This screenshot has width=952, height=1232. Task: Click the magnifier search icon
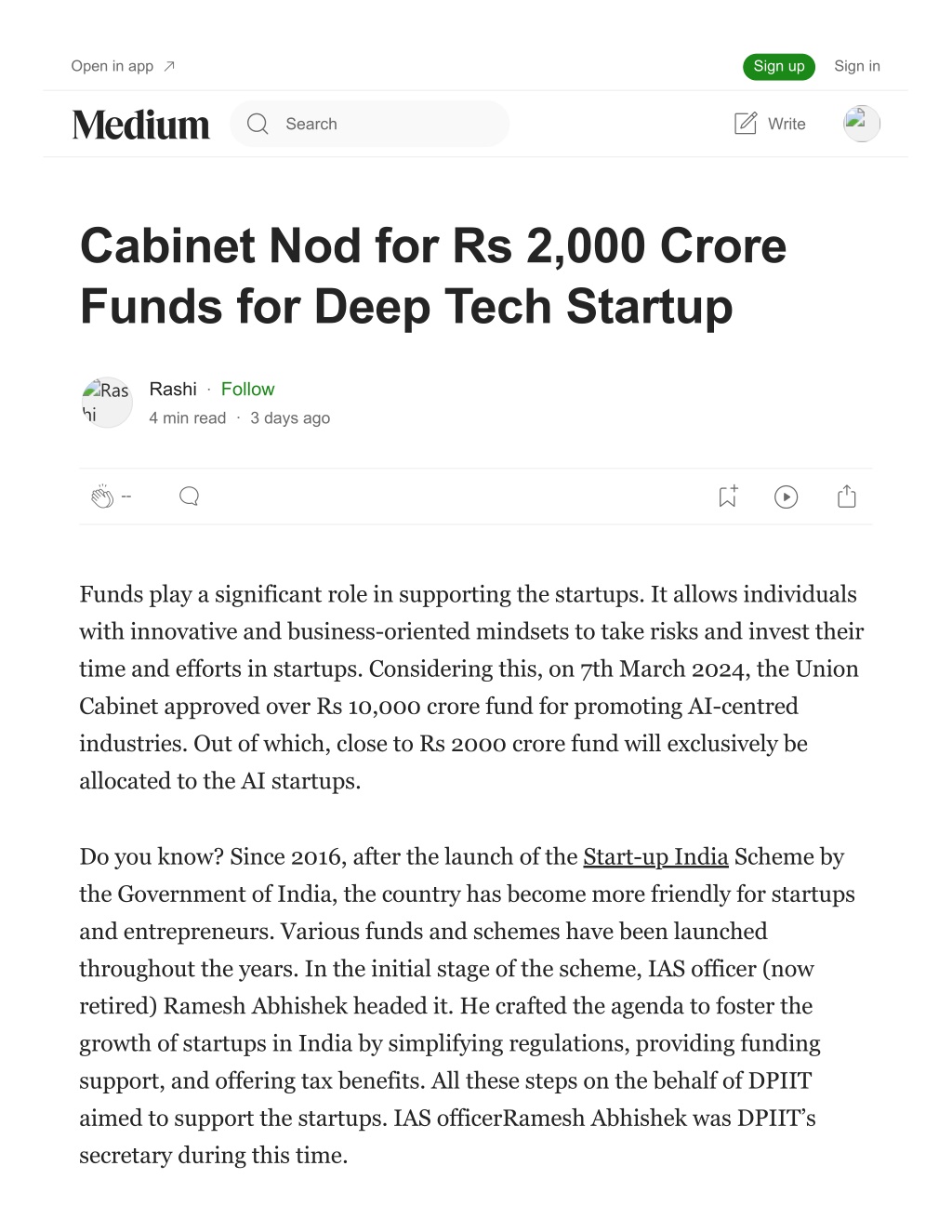(x=258, y=124)
